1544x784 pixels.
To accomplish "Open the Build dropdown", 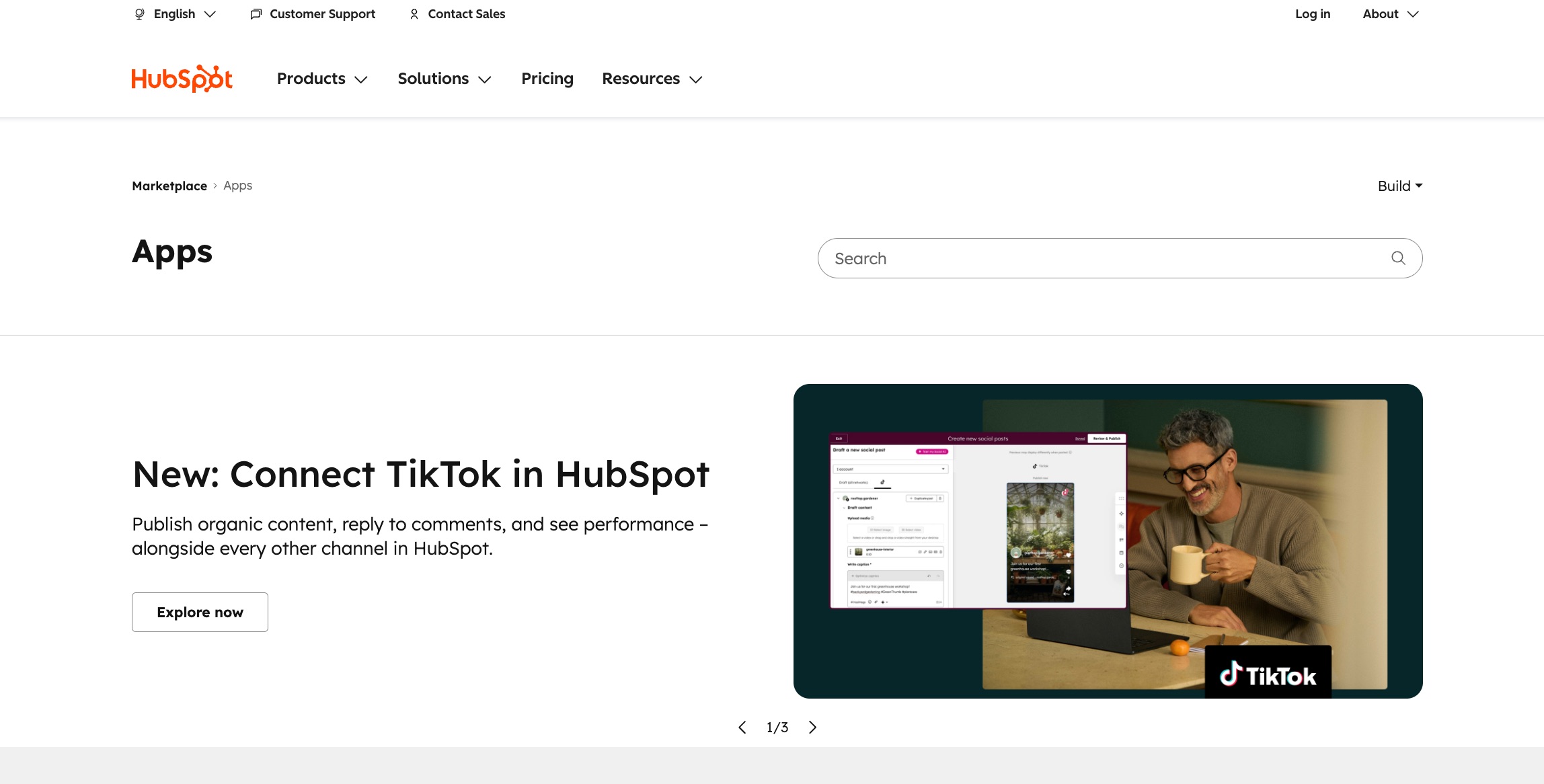I will click(1400, 186).
